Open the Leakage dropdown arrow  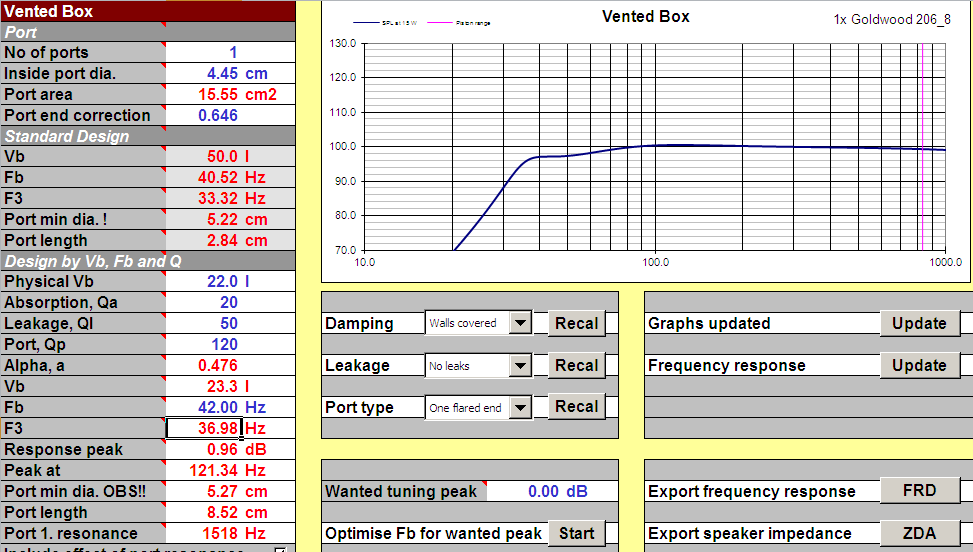521,365
